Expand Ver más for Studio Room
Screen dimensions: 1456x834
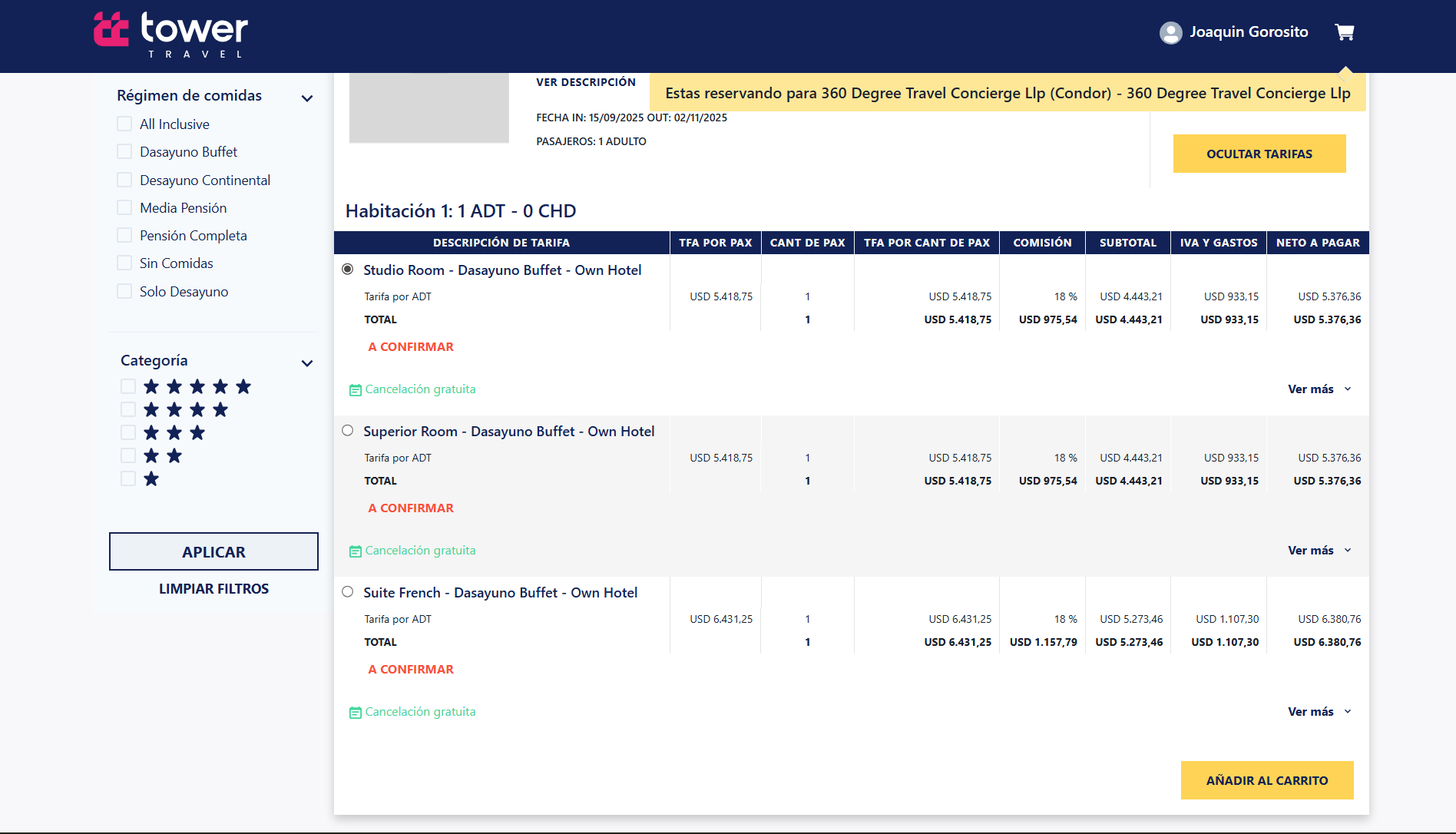tap(1319, 389)
